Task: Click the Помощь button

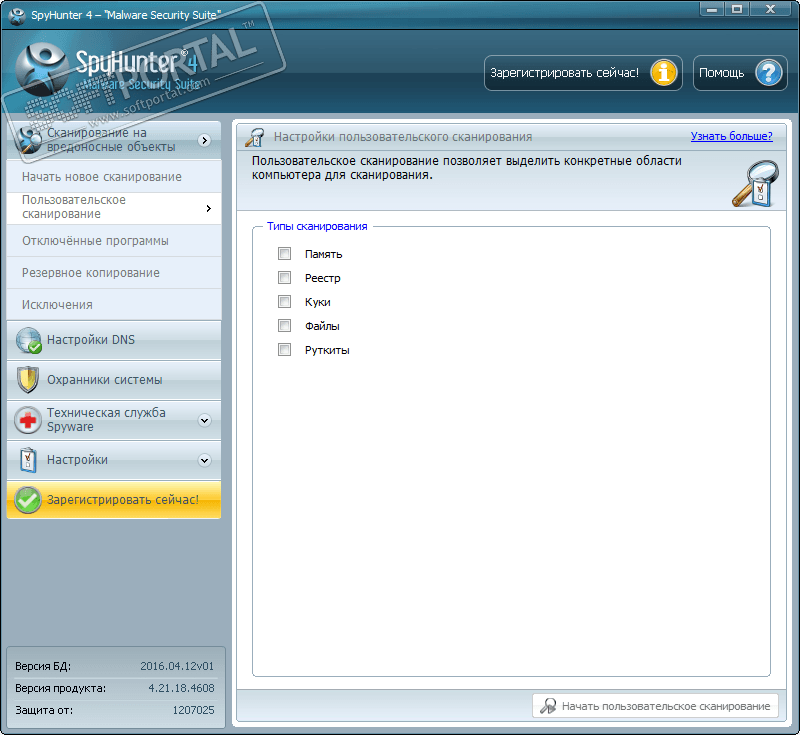Action: click(x=740, y=73)
